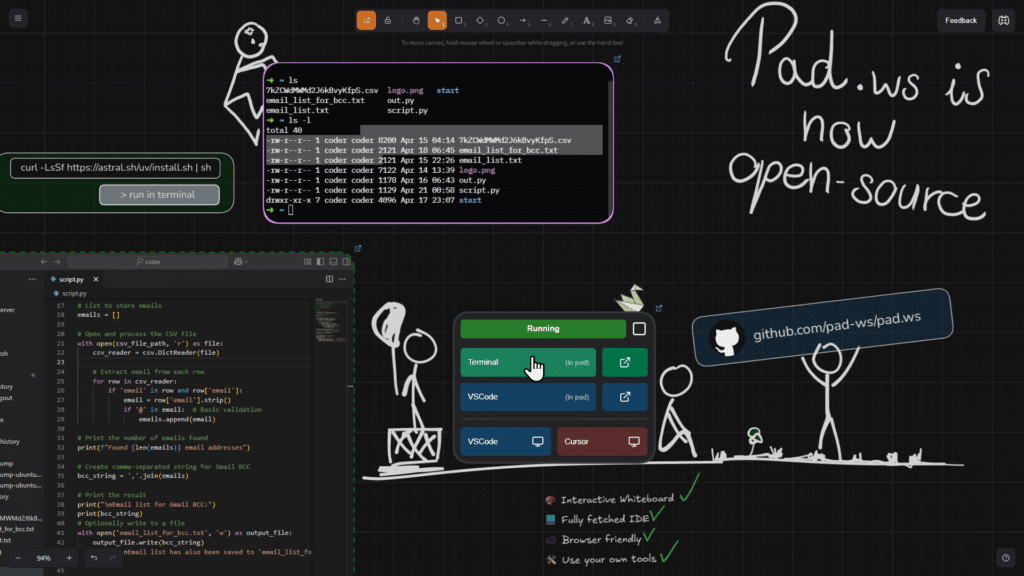Select the Pencil draw tool
This screenshot has height=576, width=1024.
click(565, 20)
